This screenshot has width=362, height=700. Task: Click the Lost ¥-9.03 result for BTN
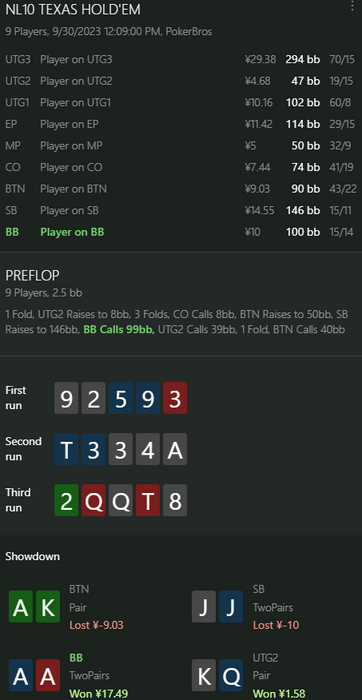tap(96, 625)
